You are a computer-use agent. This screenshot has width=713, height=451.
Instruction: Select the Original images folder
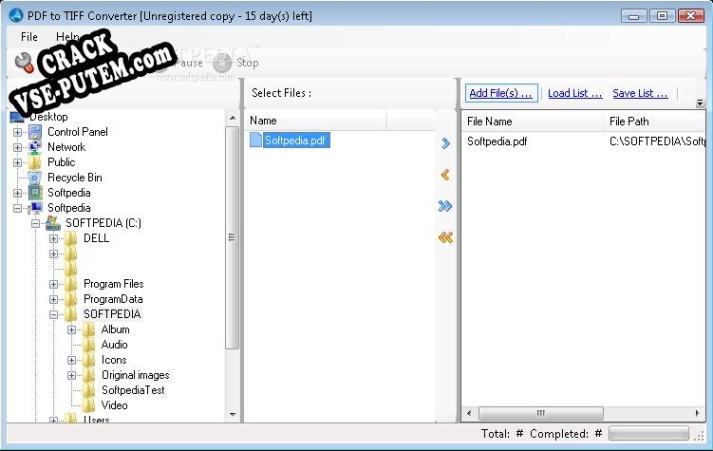pyautogui.click(x=135, y=375)
